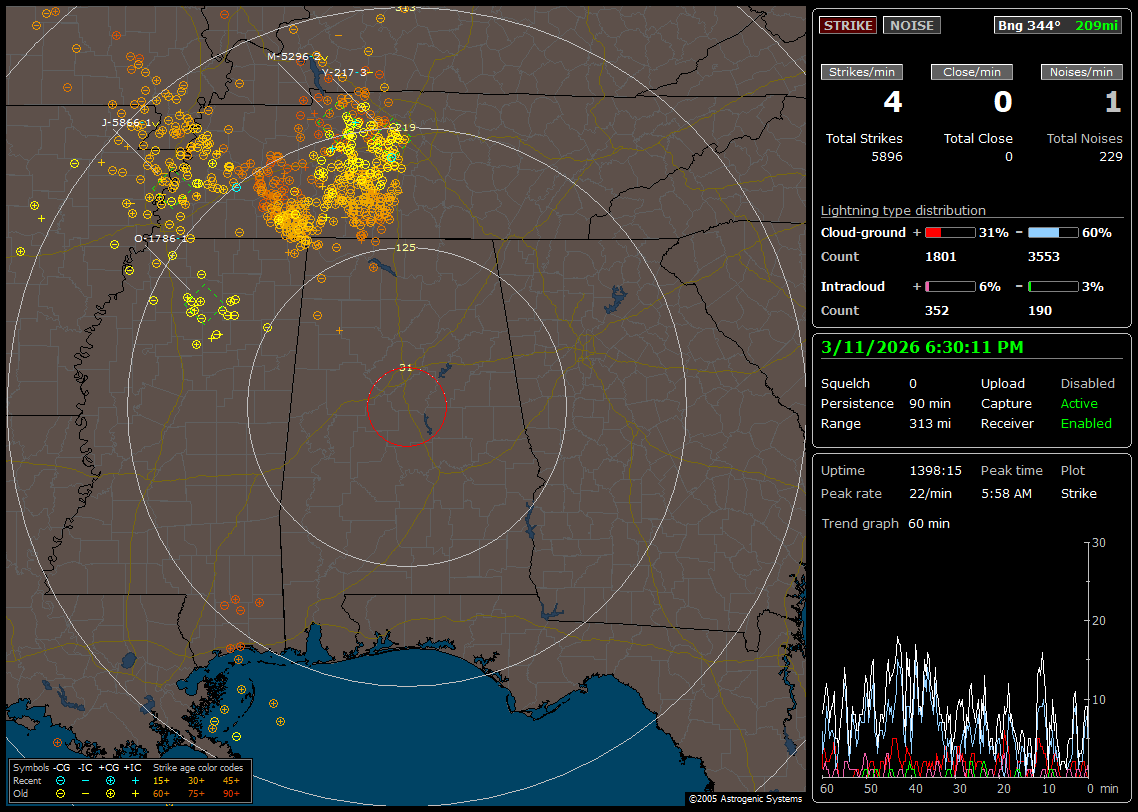Click the recent -CG cyan symbol in legend

pos(61,780)
